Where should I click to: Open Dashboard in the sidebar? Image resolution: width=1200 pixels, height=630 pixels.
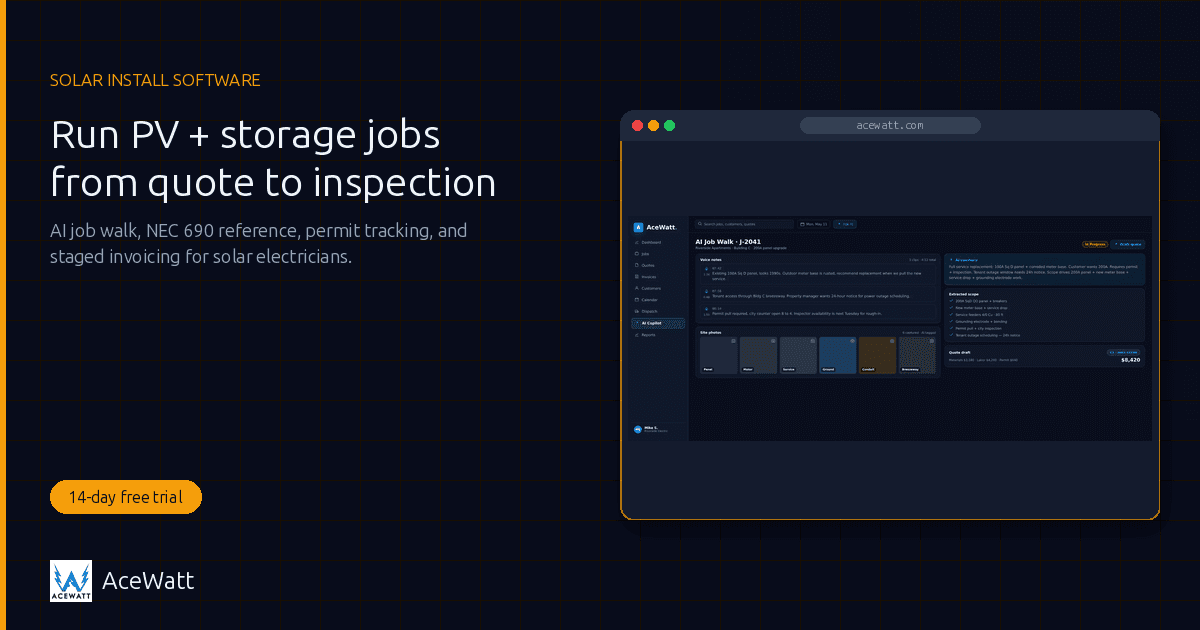[x=660, y=242]
